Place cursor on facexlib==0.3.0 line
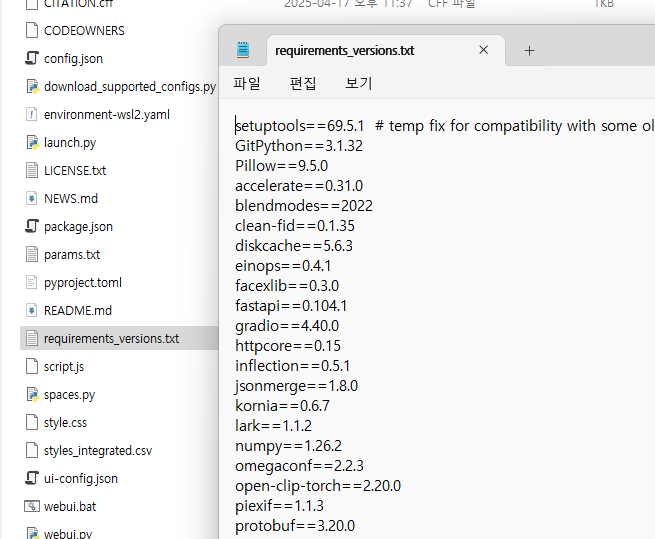The height and width of the screenshot is (539, 655). [x=287, y=286]
